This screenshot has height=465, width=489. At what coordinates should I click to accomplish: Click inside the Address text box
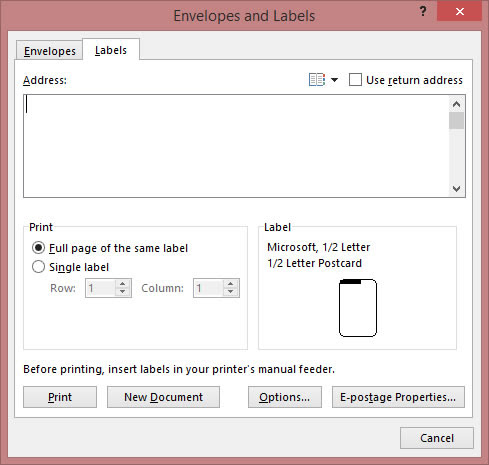click(x=236, y=146)
